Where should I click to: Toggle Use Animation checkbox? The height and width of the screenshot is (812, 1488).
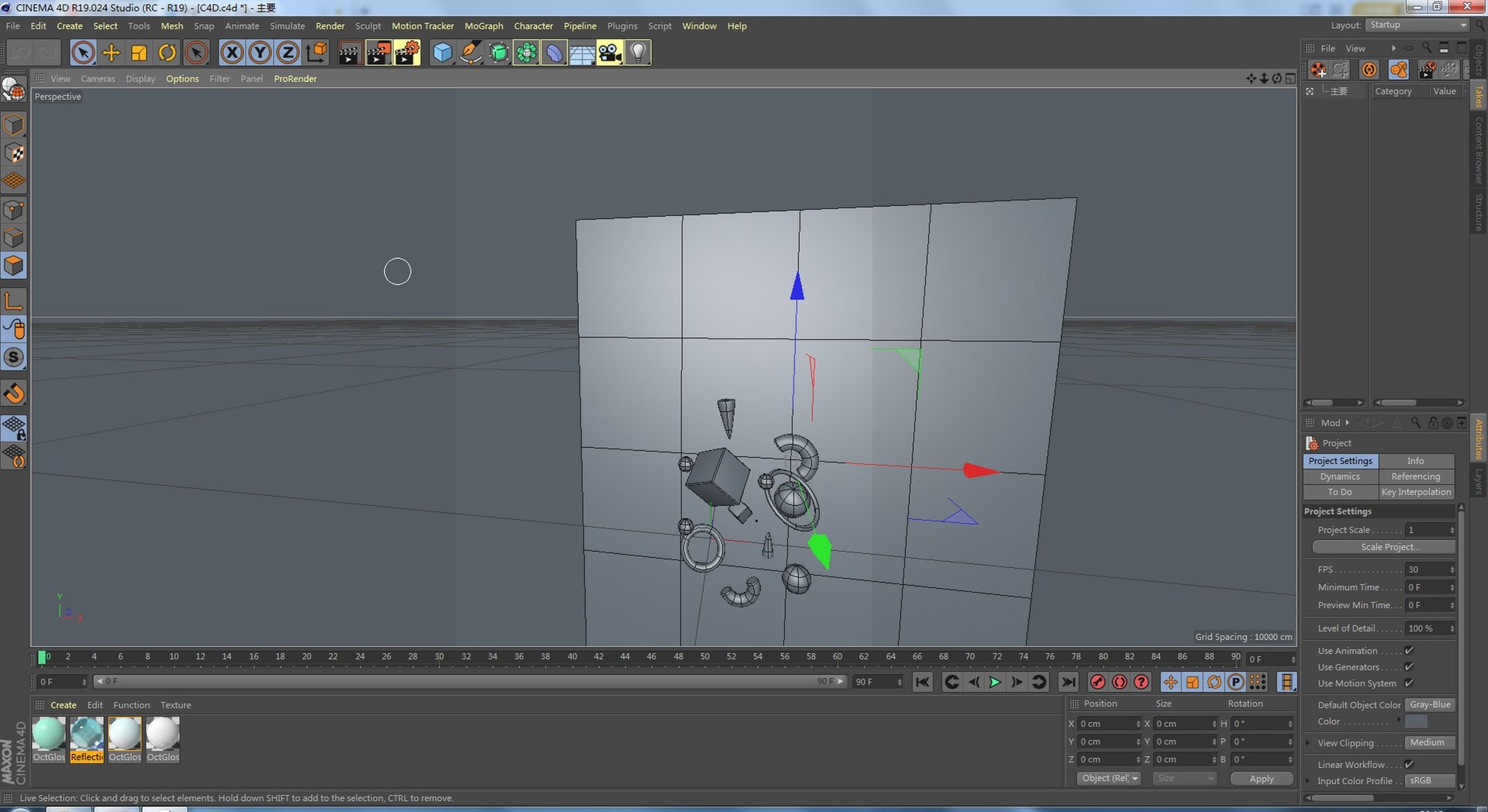point(1409,651)
